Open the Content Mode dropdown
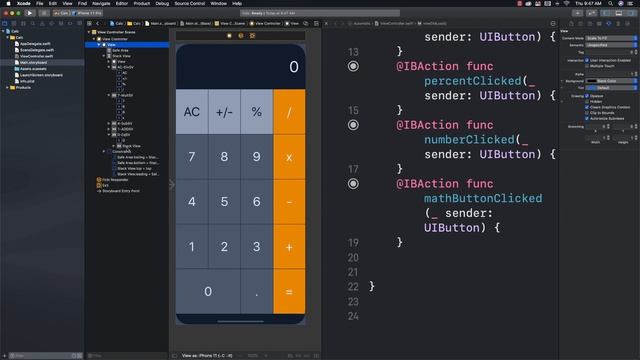The height and width of the screenshot is (360, 640). (611, 38)
